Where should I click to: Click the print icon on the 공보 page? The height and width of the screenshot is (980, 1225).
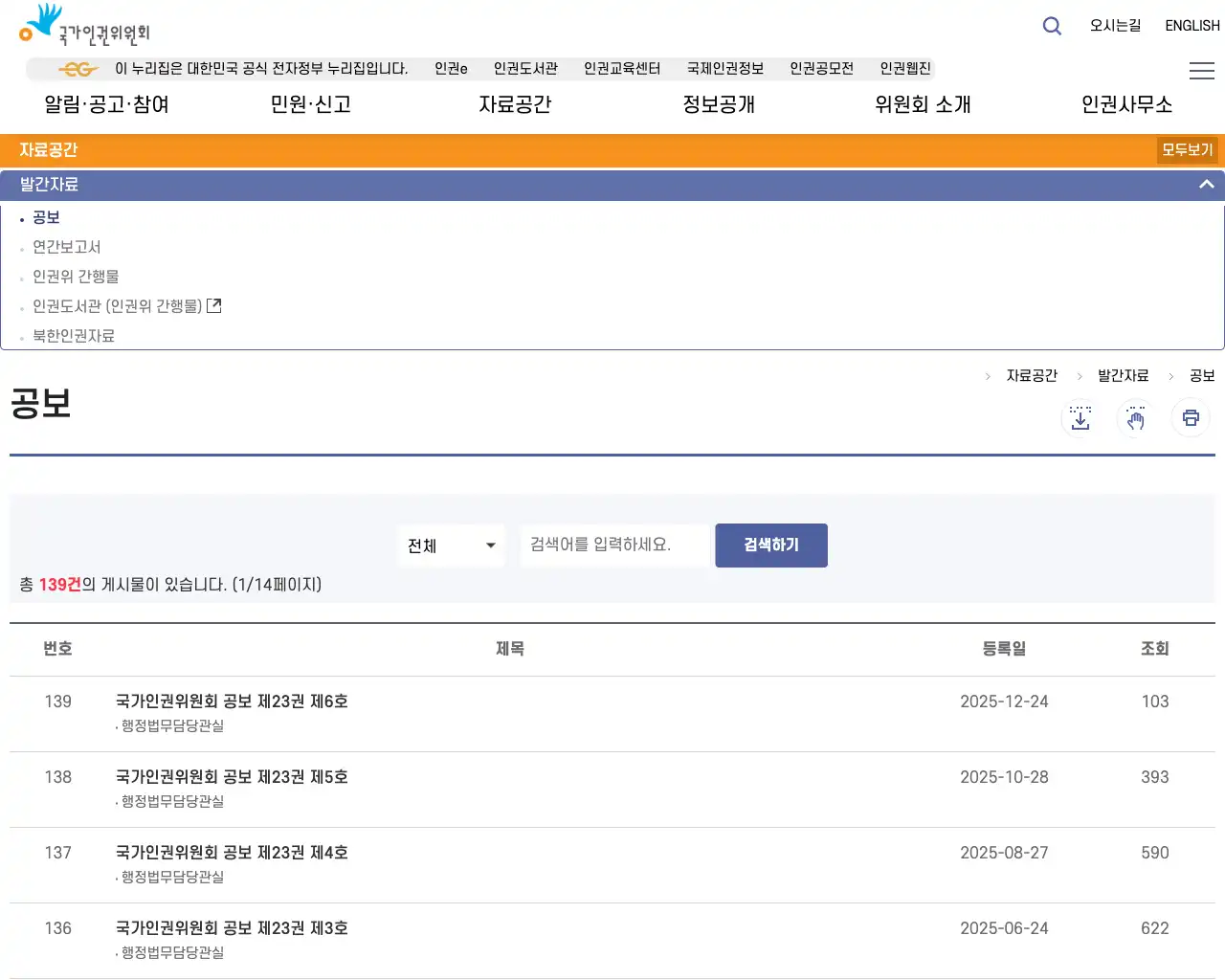pyautogui.click(x=1191, y=418)
